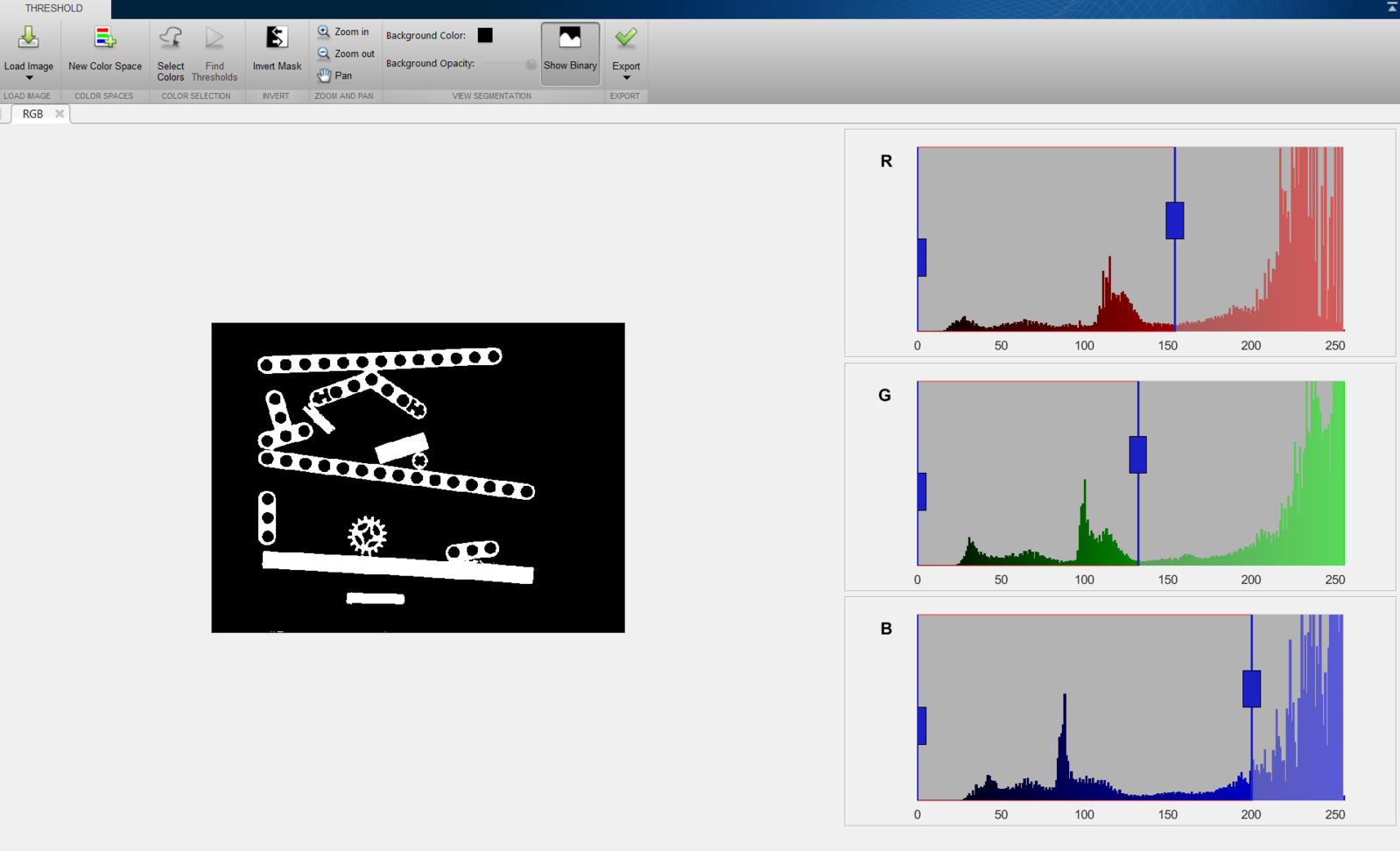This screenshot has width=1400, height=851.
Task: Click the binary mask image preview
Action: pos(418,477)
